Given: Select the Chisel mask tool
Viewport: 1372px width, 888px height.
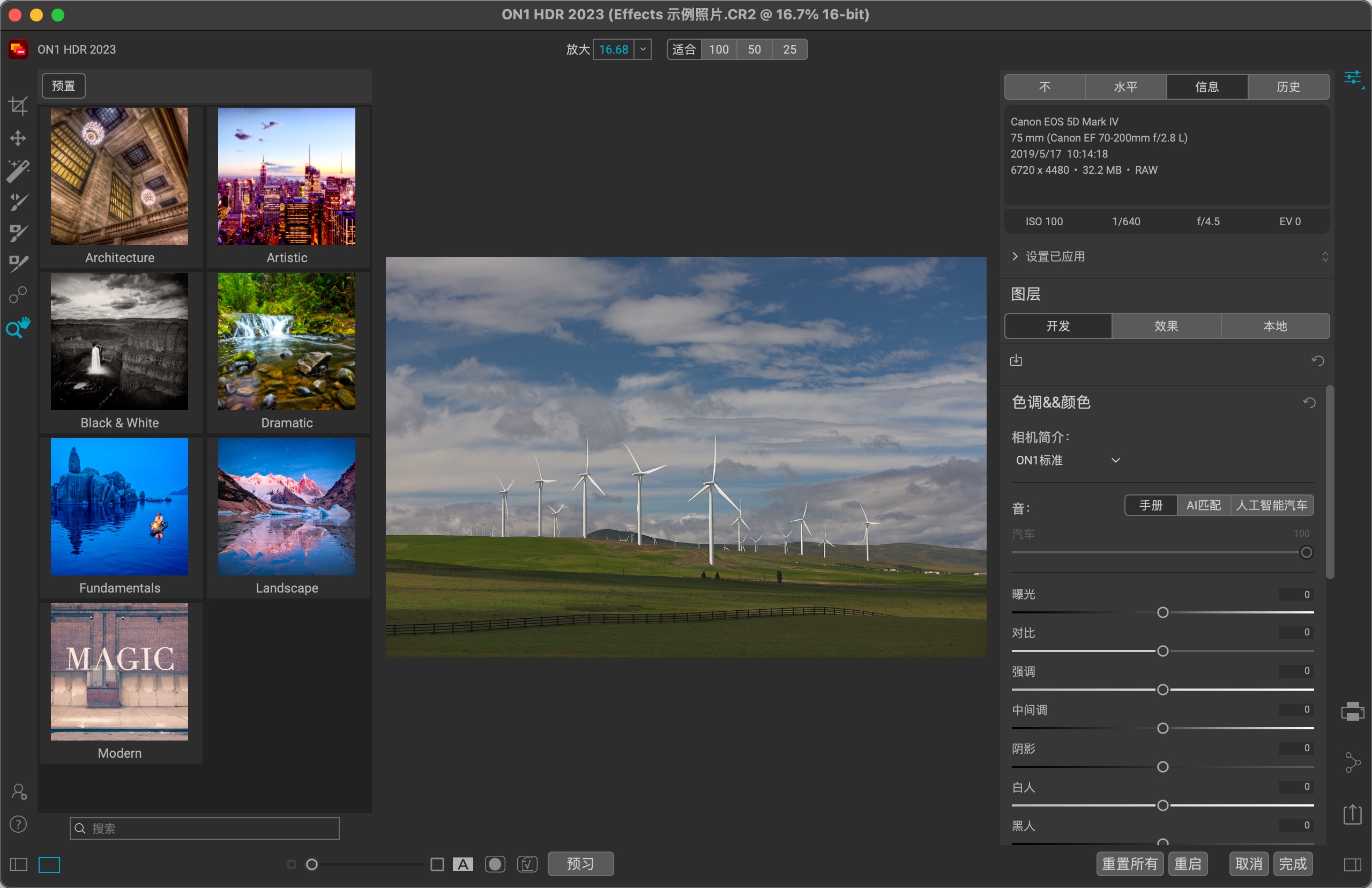Looking at the screenshot, I should (x=18, y=263).
